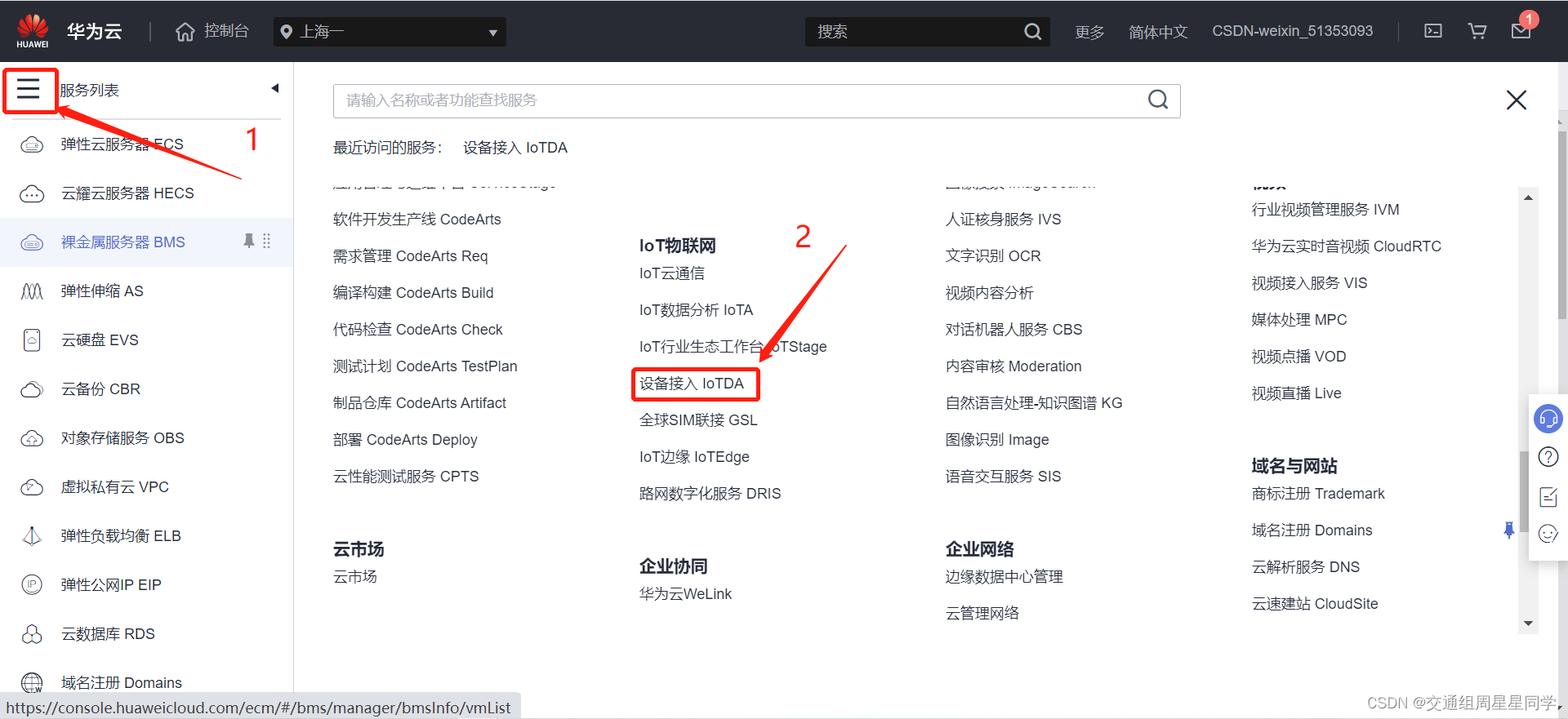This screenshot has width=1568, height=719.
Task: Click the 弹性云服务器 ECS icon
Action: [32, 144]
